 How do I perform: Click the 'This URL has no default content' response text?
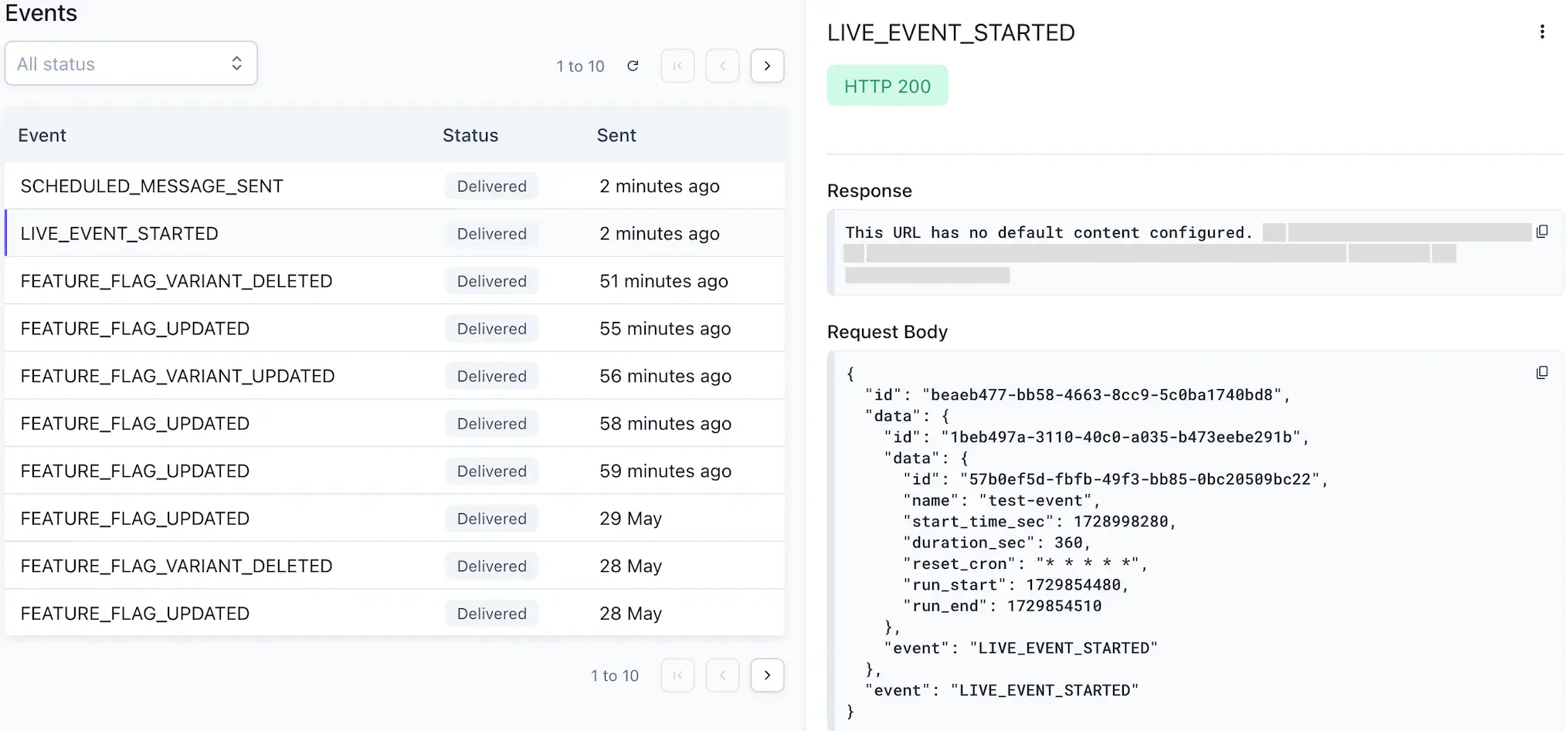pos(1049,232)
